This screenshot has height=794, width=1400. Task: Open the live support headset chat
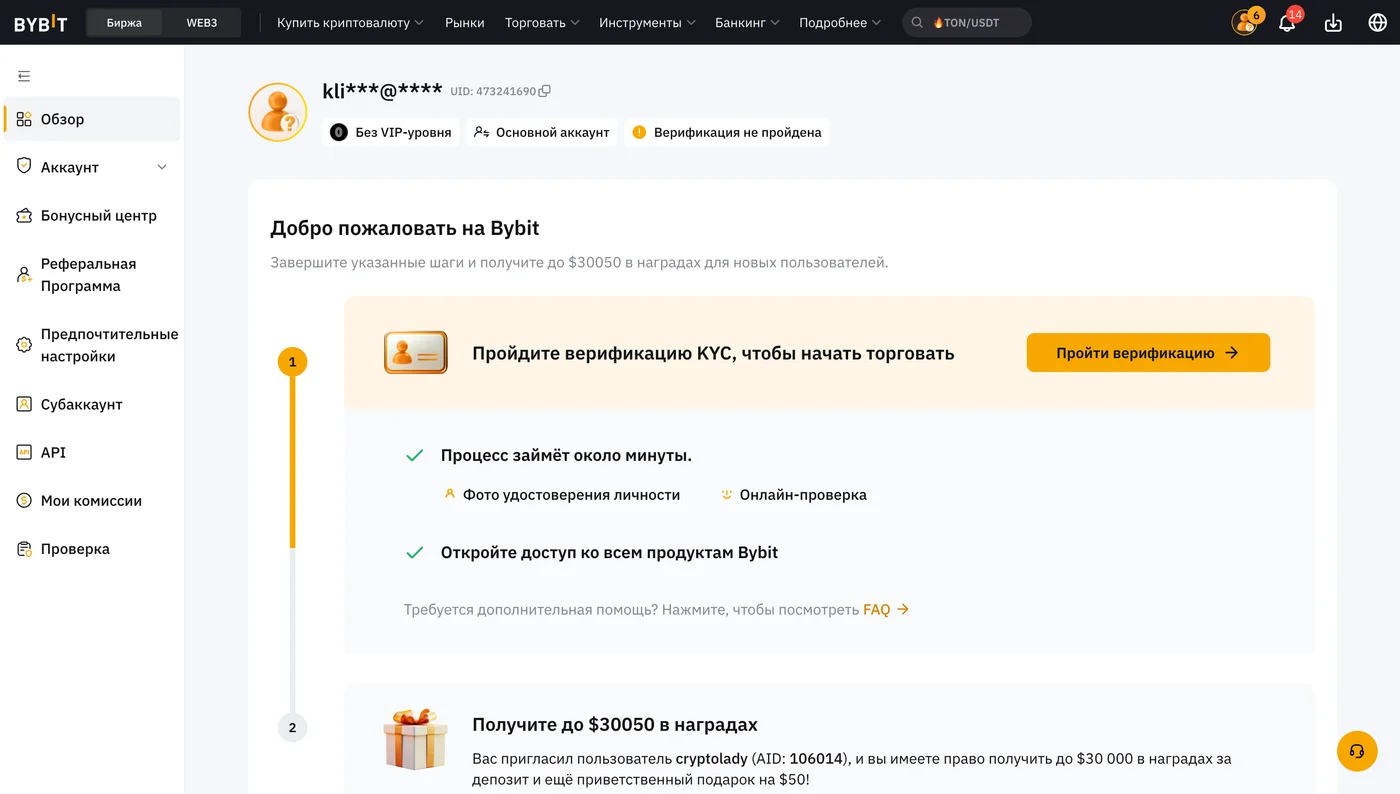pos(1357,751)
